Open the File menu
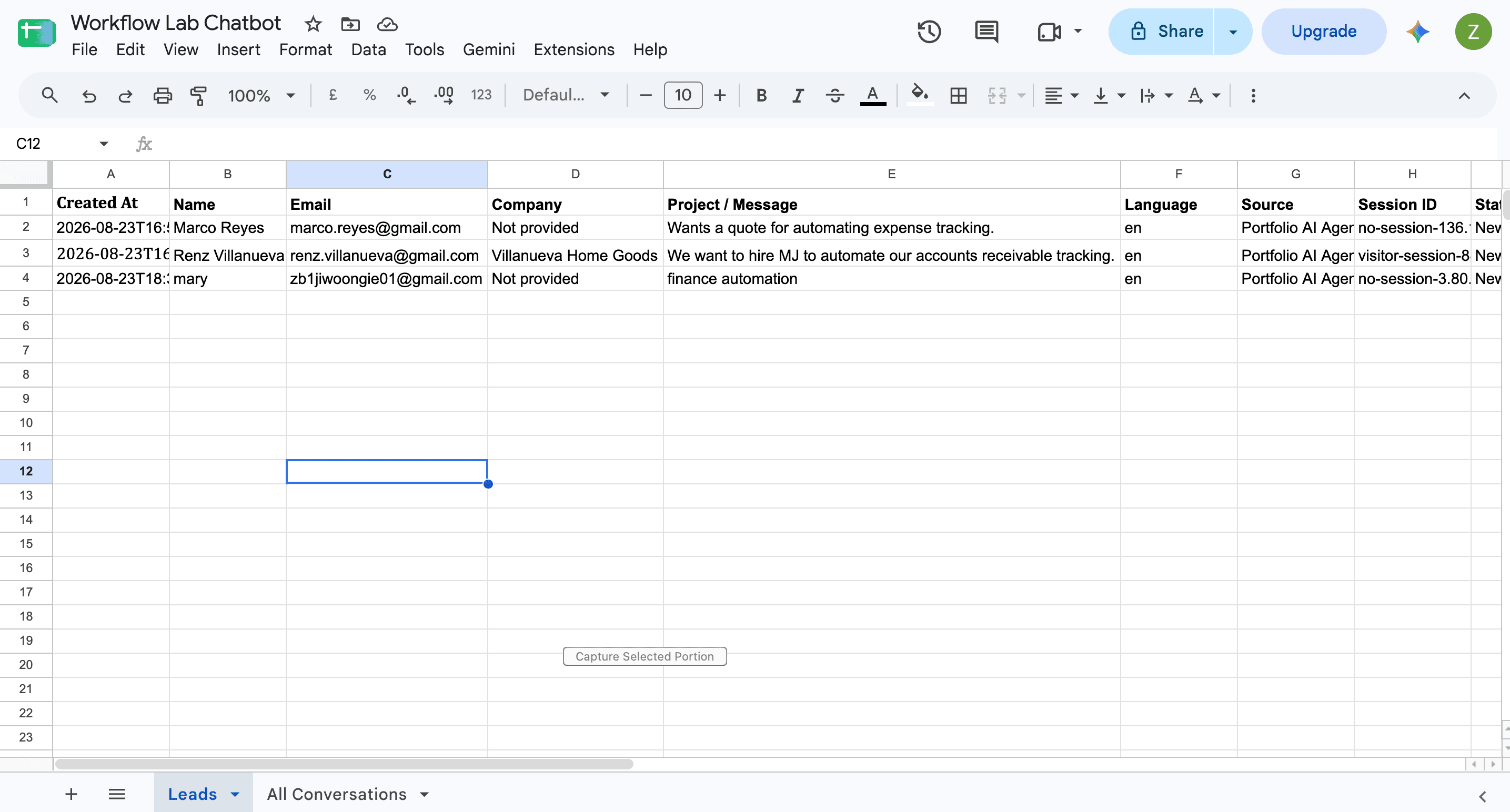 (x=84, y=50)
